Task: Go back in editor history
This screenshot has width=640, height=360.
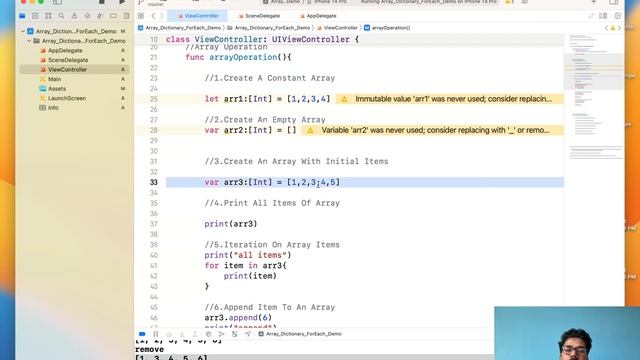Action: click(153, 16)
